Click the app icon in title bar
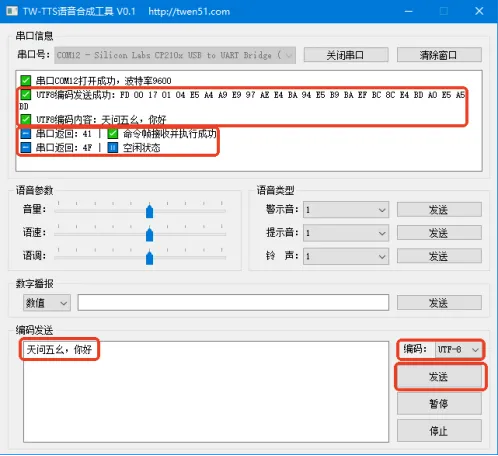Viewport: 498px width, 456px height. (12, 11)
